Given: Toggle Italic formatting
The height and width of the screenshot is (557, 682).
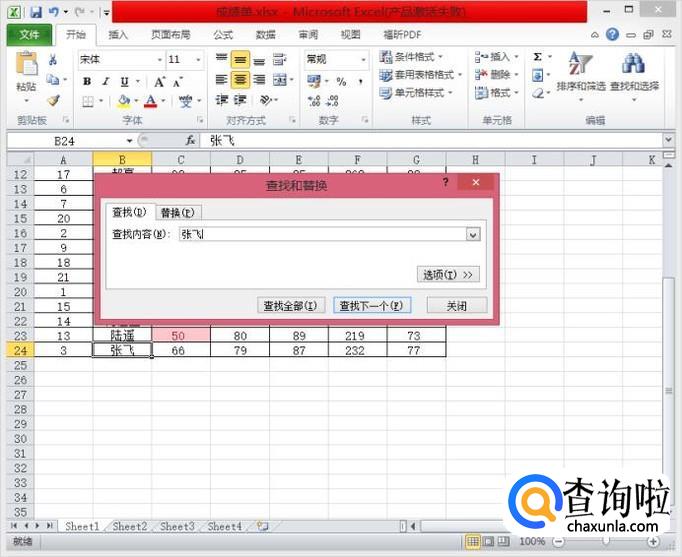Looking at the screenshot, I should [x=106, y=81].
